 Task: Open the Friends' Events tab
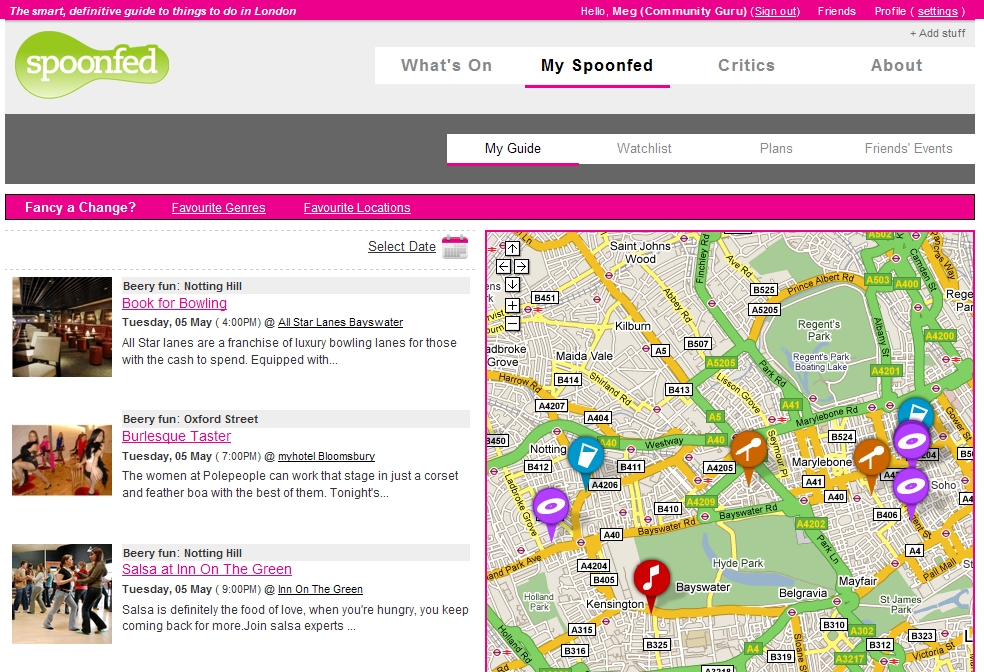point(908,148)
